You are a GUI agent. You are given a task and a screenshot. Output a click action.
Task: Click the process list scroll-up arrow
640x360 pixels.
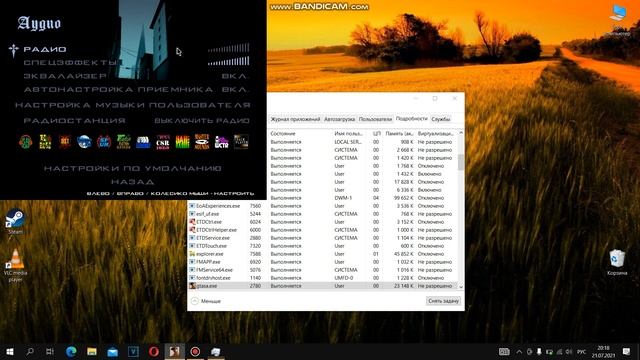click(x=461, y=133)
